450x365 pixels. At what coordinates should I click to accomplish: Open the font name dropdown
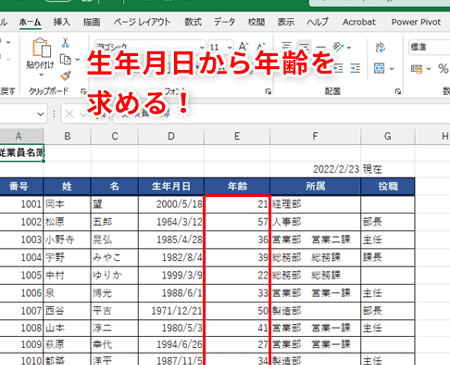[x=202, y=47]
